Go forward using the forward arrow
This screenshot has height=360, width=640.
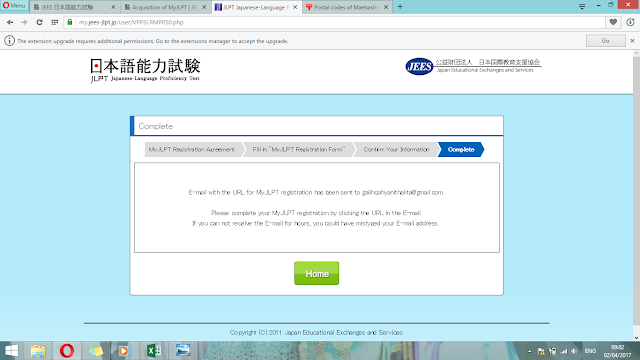(24, 22)
